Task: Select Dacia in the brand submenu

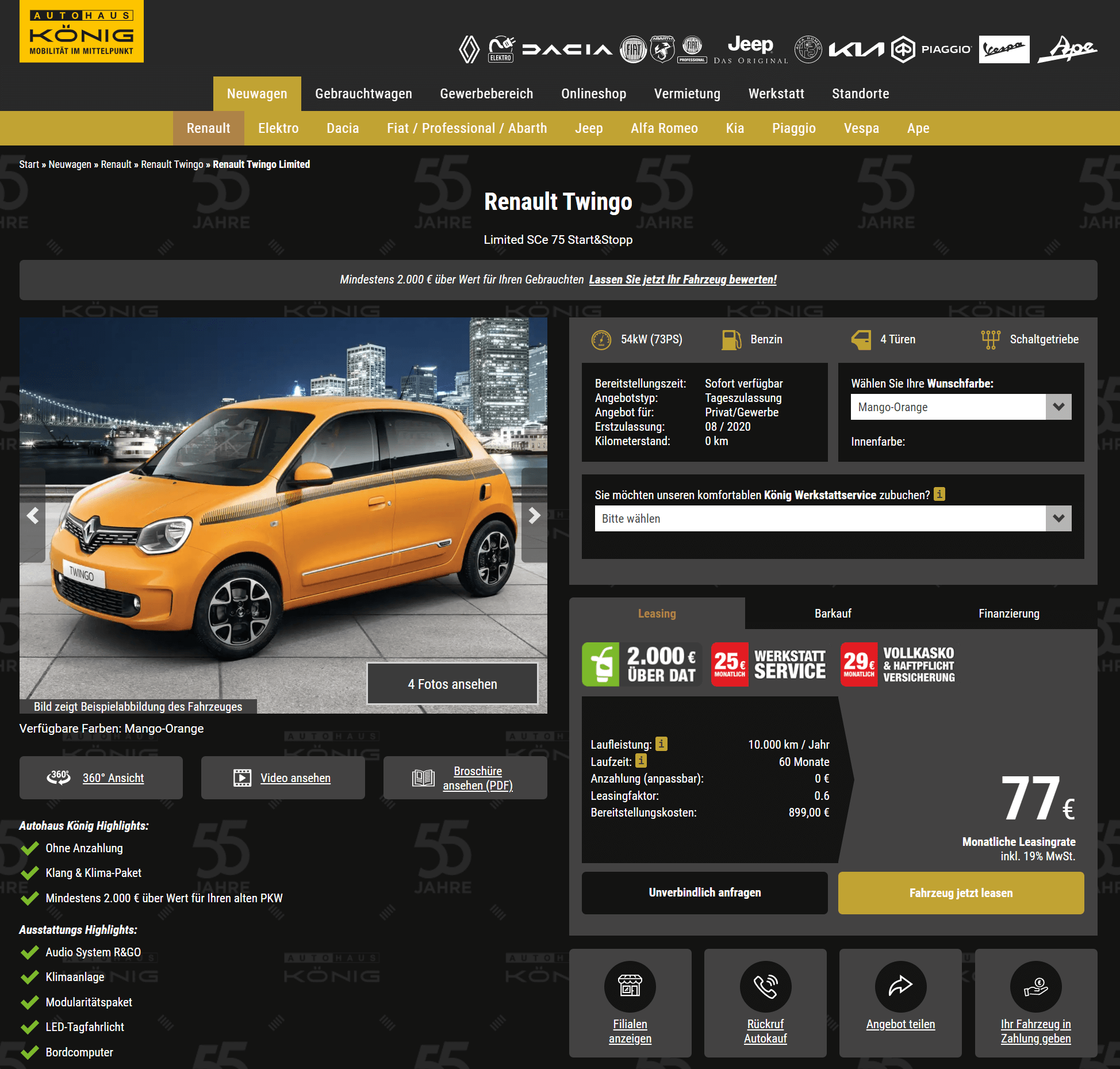Action: 343,128
